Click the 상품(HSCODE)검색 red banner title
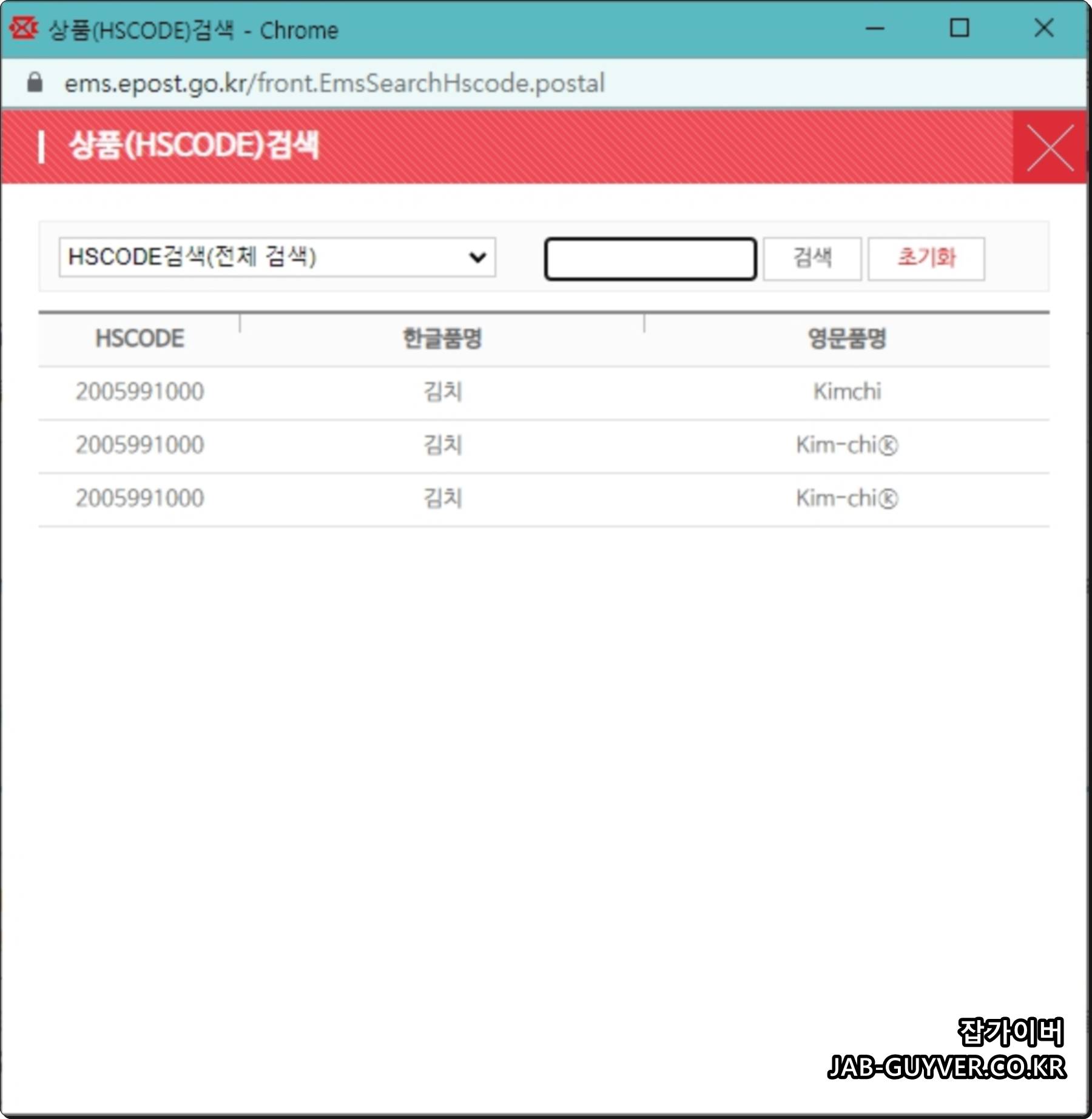 point(194,146)
